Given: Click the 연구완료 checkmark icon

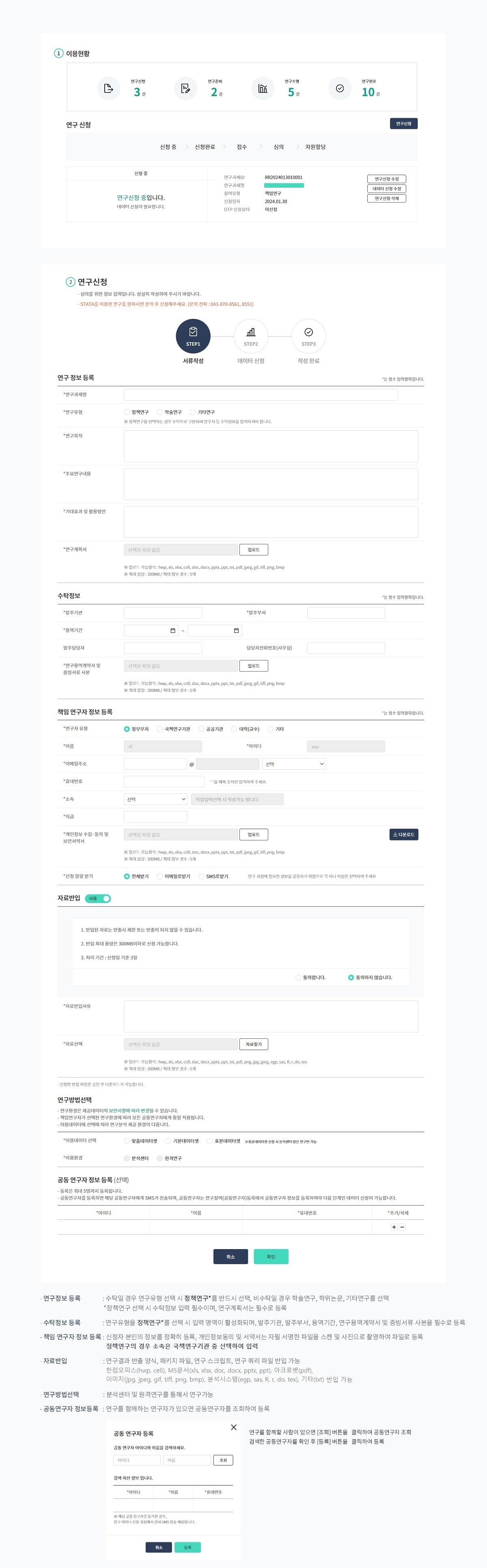Looking at the screenshot, I should click(x=340, y=88).
